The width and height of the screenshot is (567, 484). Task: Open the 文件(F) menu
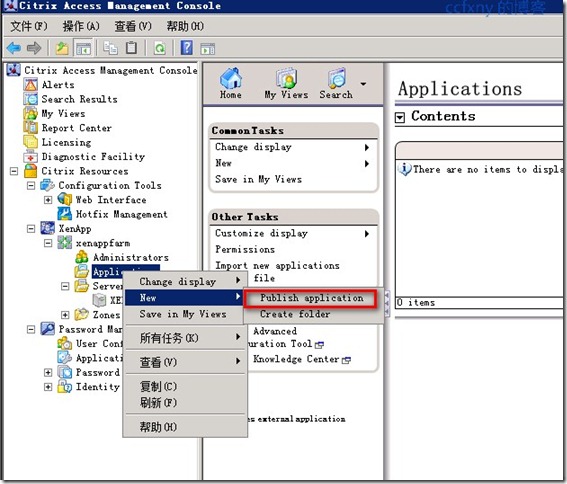pyautogui.click(x=29, y=26)
